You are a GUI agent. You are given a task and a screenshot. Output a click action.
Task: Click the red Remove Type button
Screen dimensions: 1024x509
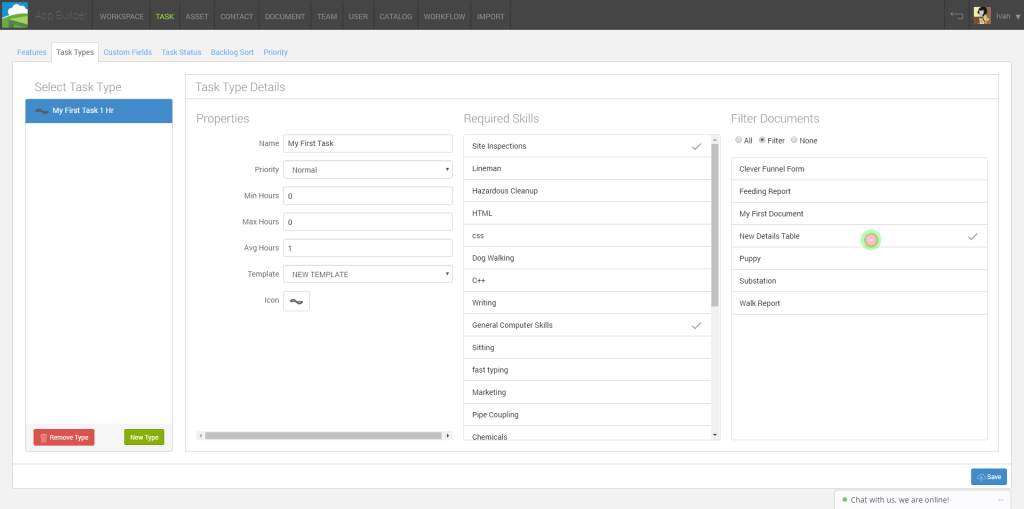(64, 438)
